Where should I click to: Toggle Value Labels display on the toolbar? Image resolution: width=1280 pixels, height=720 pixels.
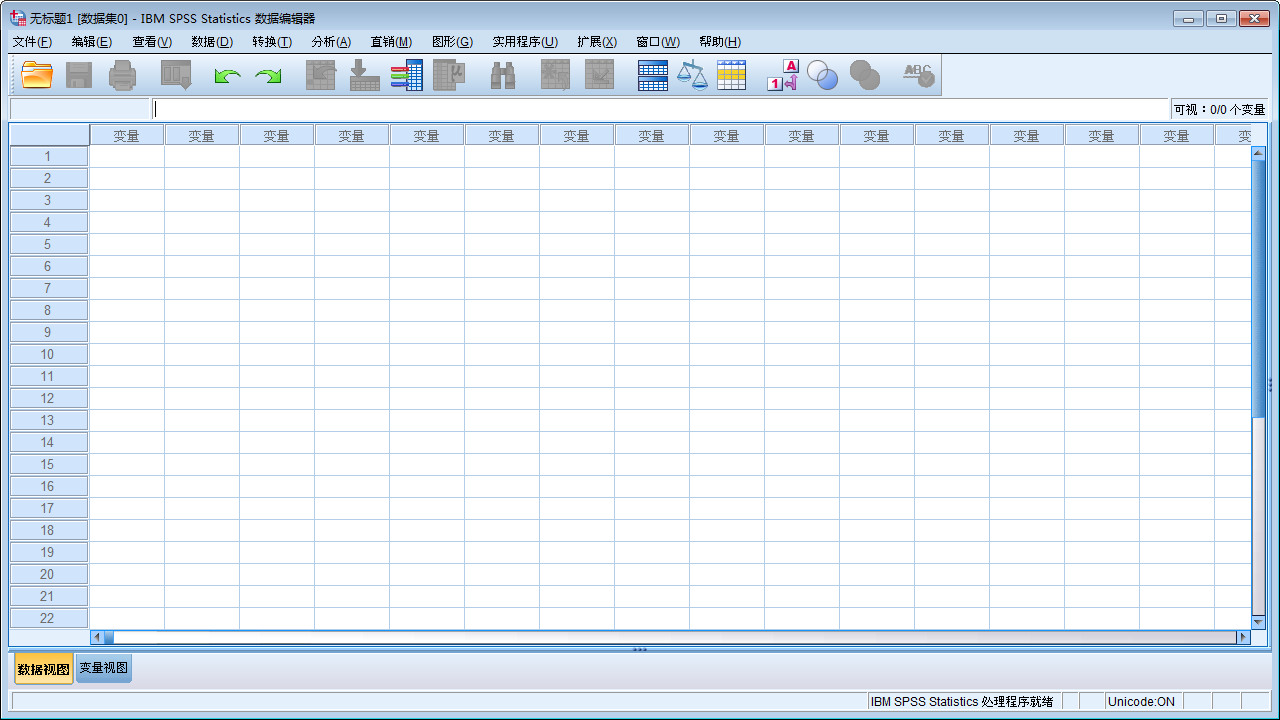(x=781, y=75)
